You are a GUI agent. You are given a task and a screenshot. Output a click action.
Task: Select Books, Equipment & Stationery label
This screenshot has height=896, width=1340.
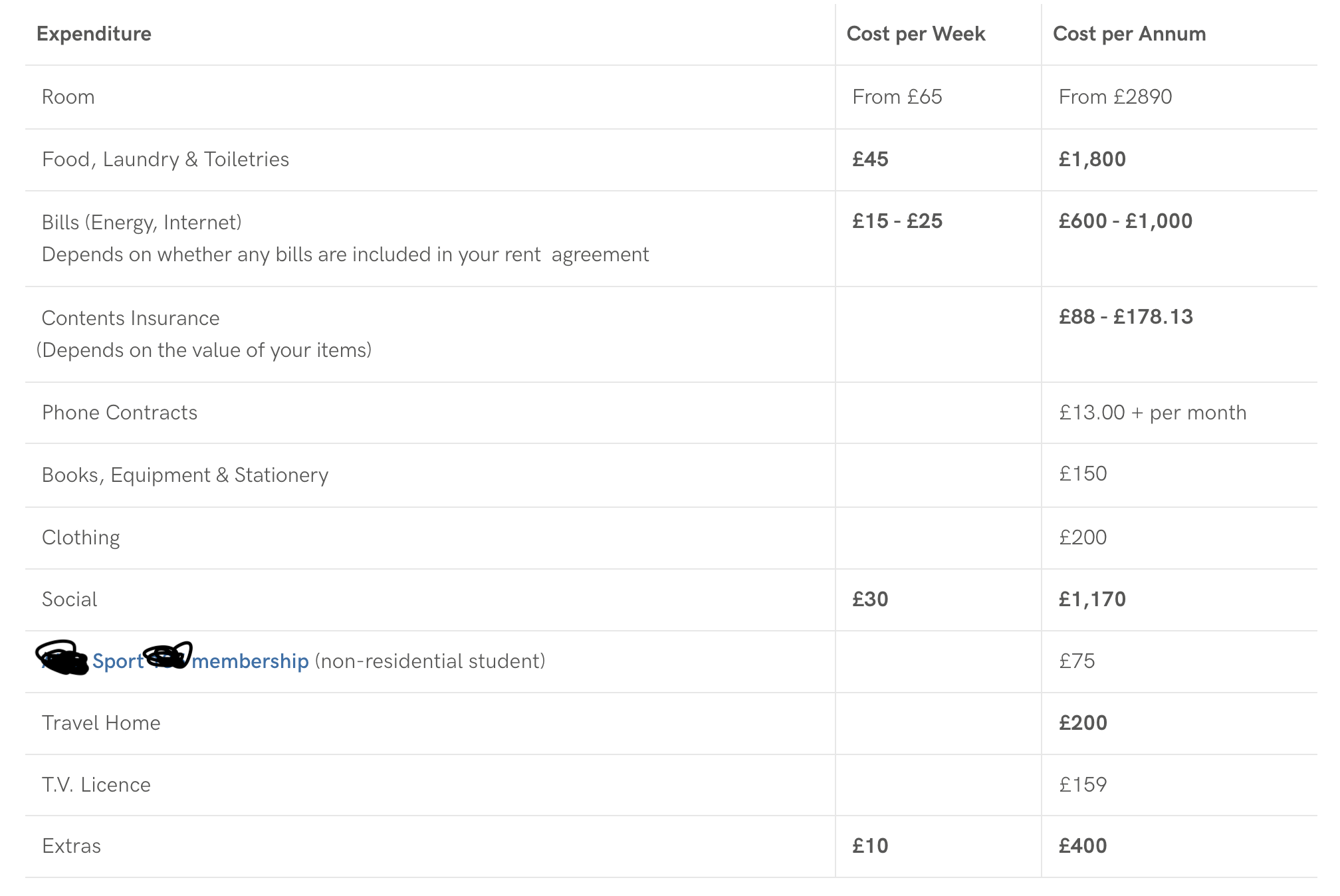(185, 475)
